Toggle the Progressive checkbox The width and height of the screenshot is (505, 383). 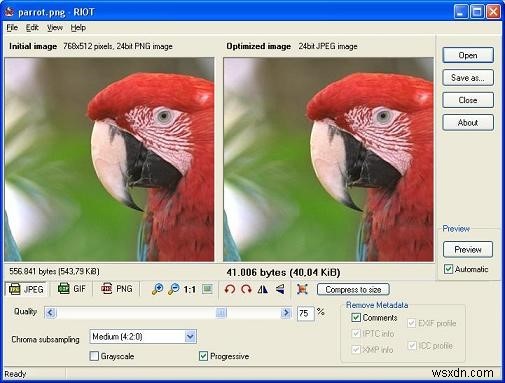[203, 356]
